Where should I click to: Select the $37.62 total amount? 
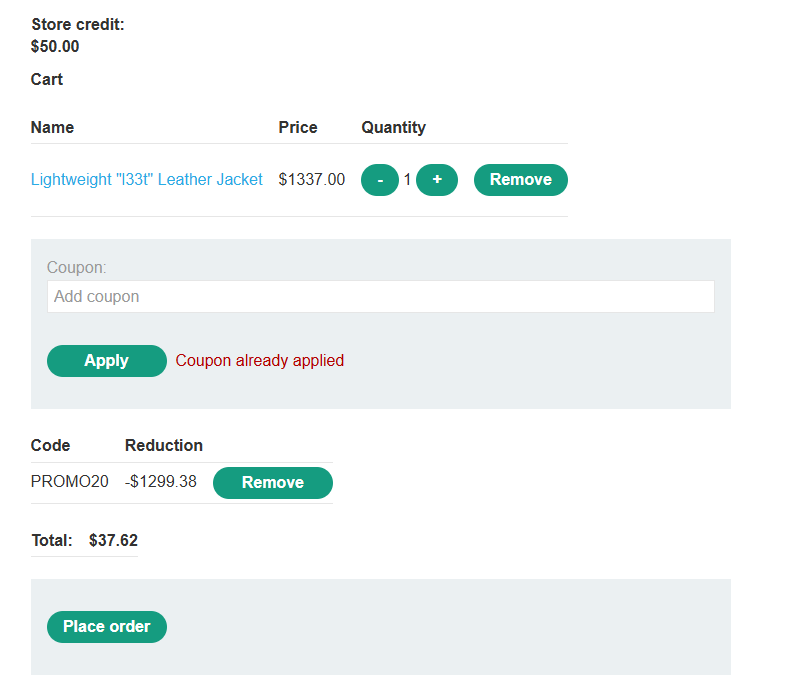[x=113, y=541]
